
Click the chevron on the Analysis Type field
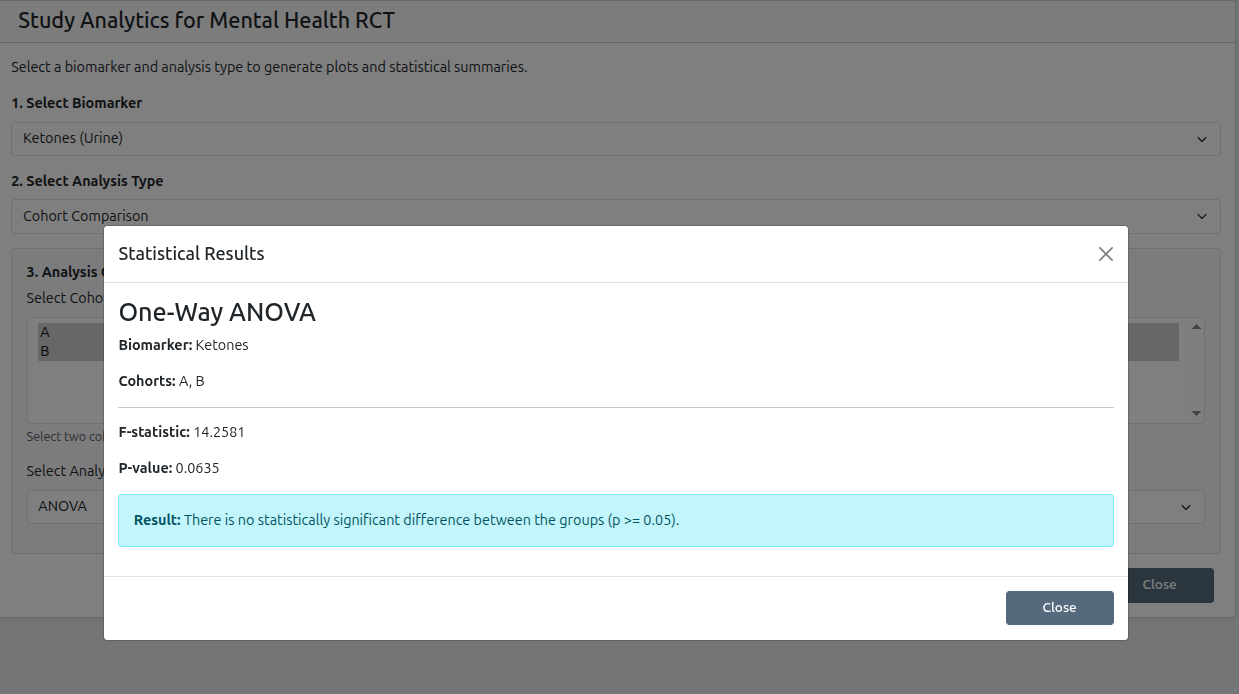(x=1202, y=216)
